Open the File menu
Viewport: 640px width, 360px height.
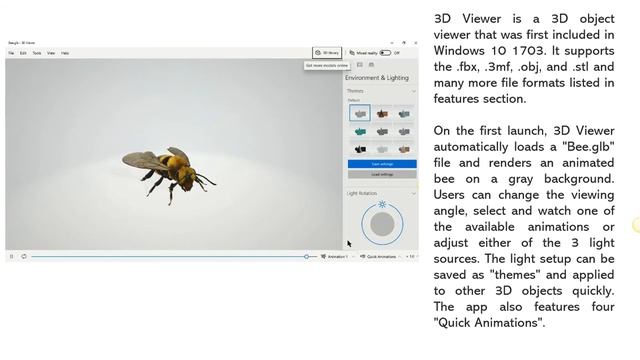11,53
